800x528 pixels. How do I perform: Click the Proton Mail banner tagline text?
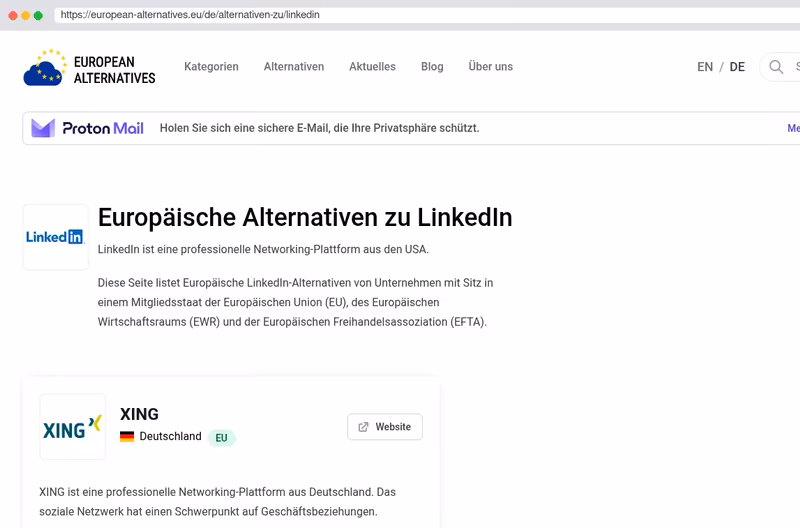(x=319, y=128)
